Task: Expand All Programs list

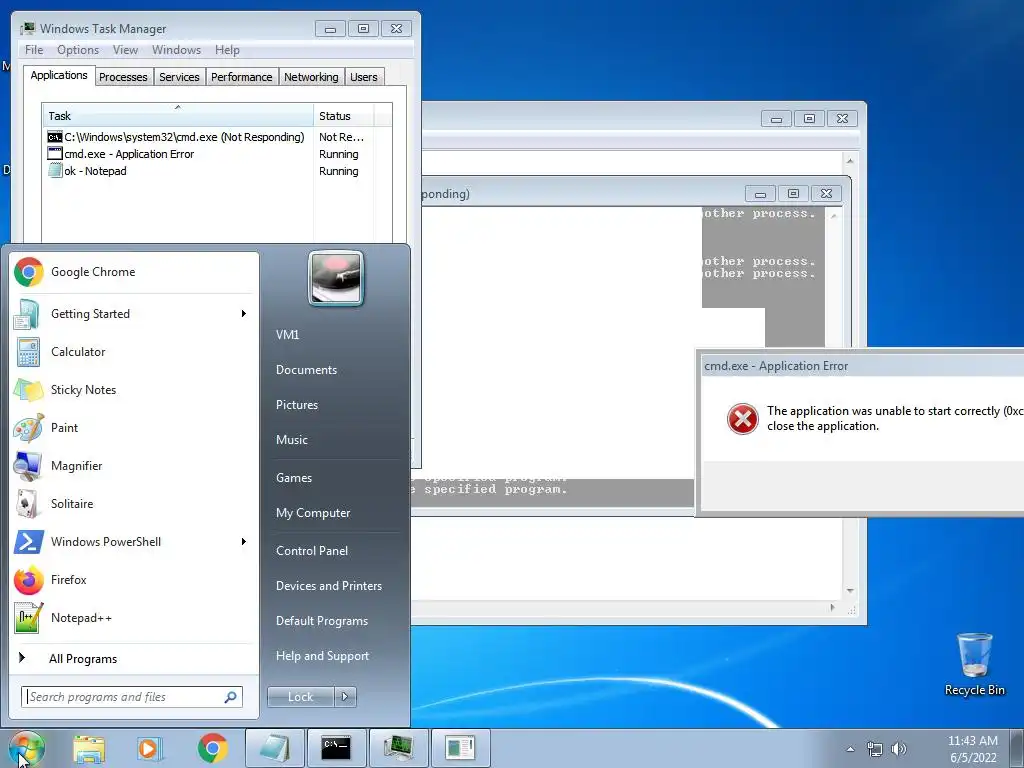Action: pyautogui.click(x=134, y=659)
